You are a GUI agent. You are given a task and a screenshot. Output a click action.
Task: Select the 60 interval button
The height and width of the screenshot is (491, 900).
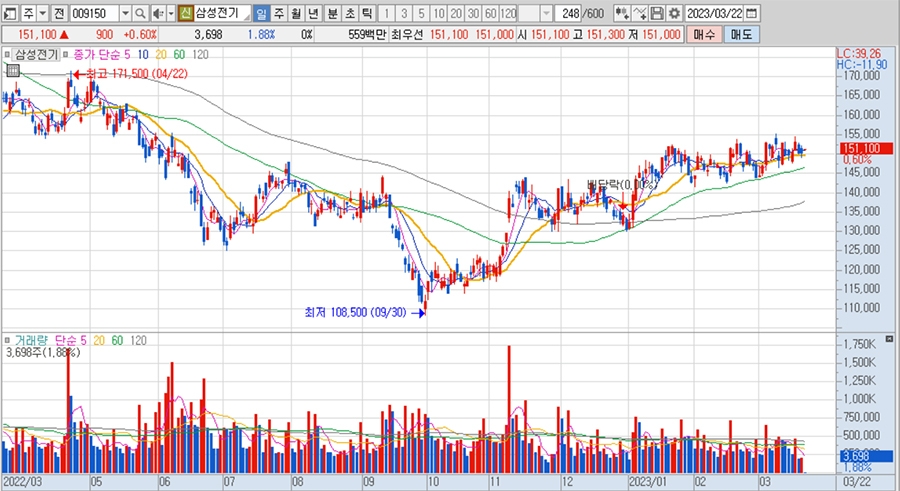(490, 13)
